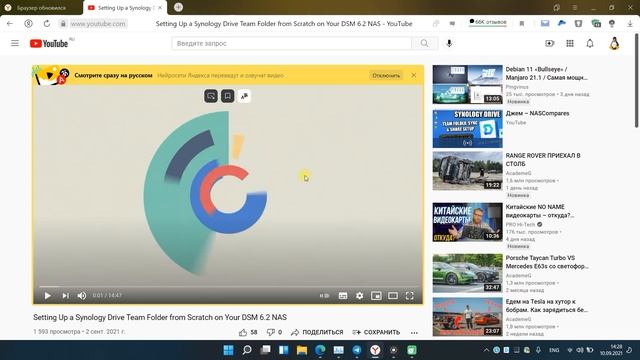Enter fullscreen mode
Screen dimensions: 640x360
pyautogui.click(x=409, y=296)
